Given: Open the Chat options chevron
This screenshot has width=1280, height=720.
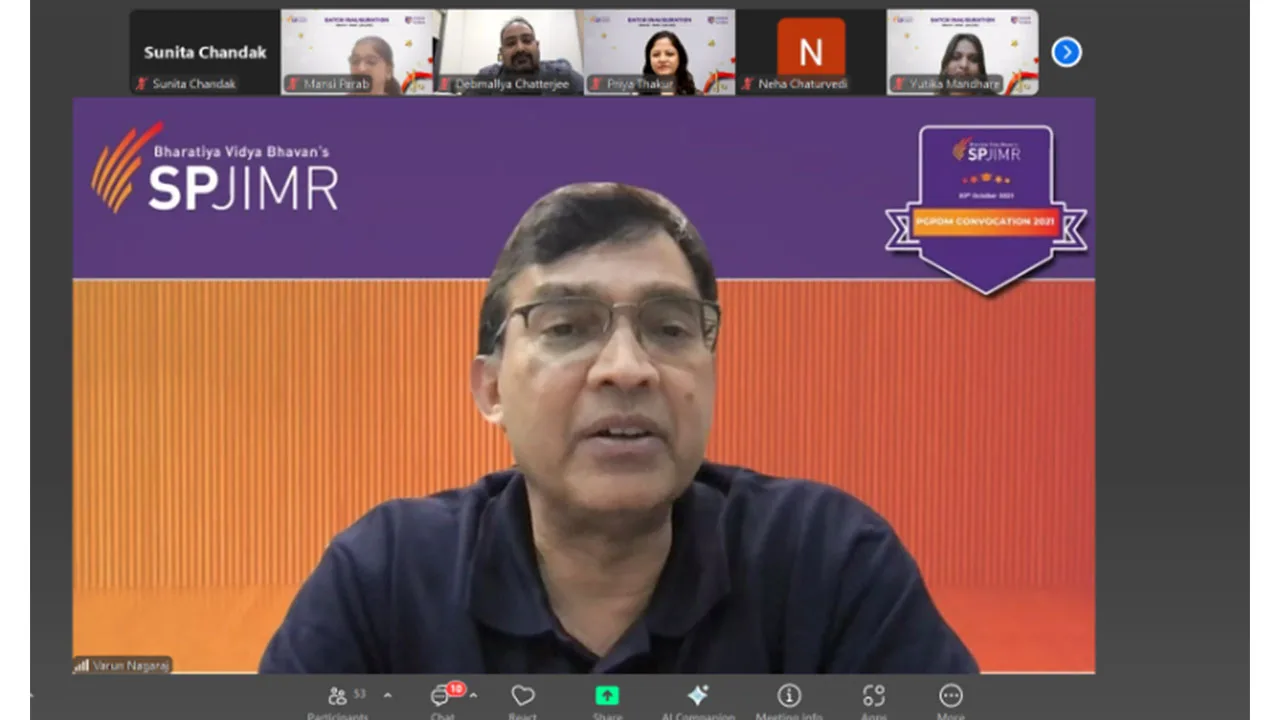Looking at the screenshot, I should coord(472,695).
